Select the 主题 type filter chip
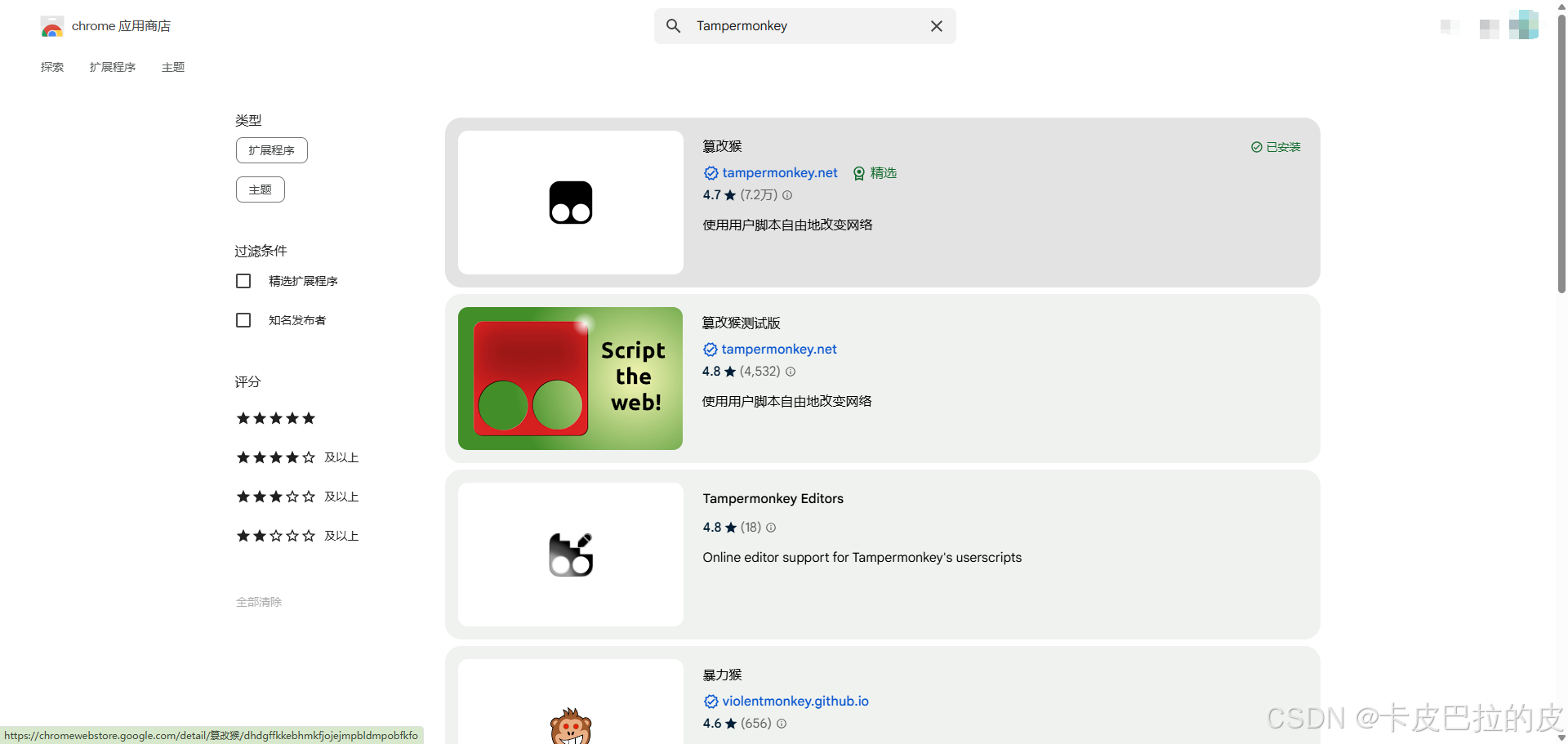Screen dimensions: 1568x744 point(261,189)
